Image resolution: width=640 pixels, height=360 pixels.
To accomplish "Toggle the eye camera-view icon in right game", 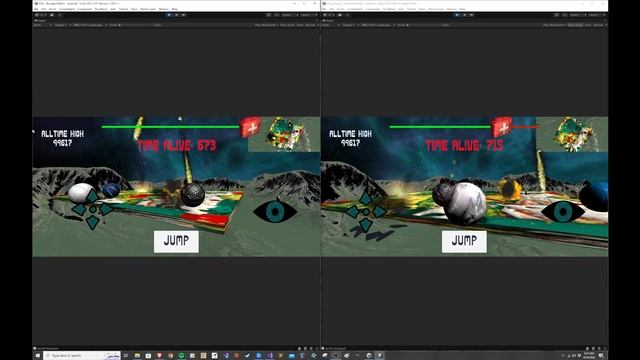I will pos(563,212).
